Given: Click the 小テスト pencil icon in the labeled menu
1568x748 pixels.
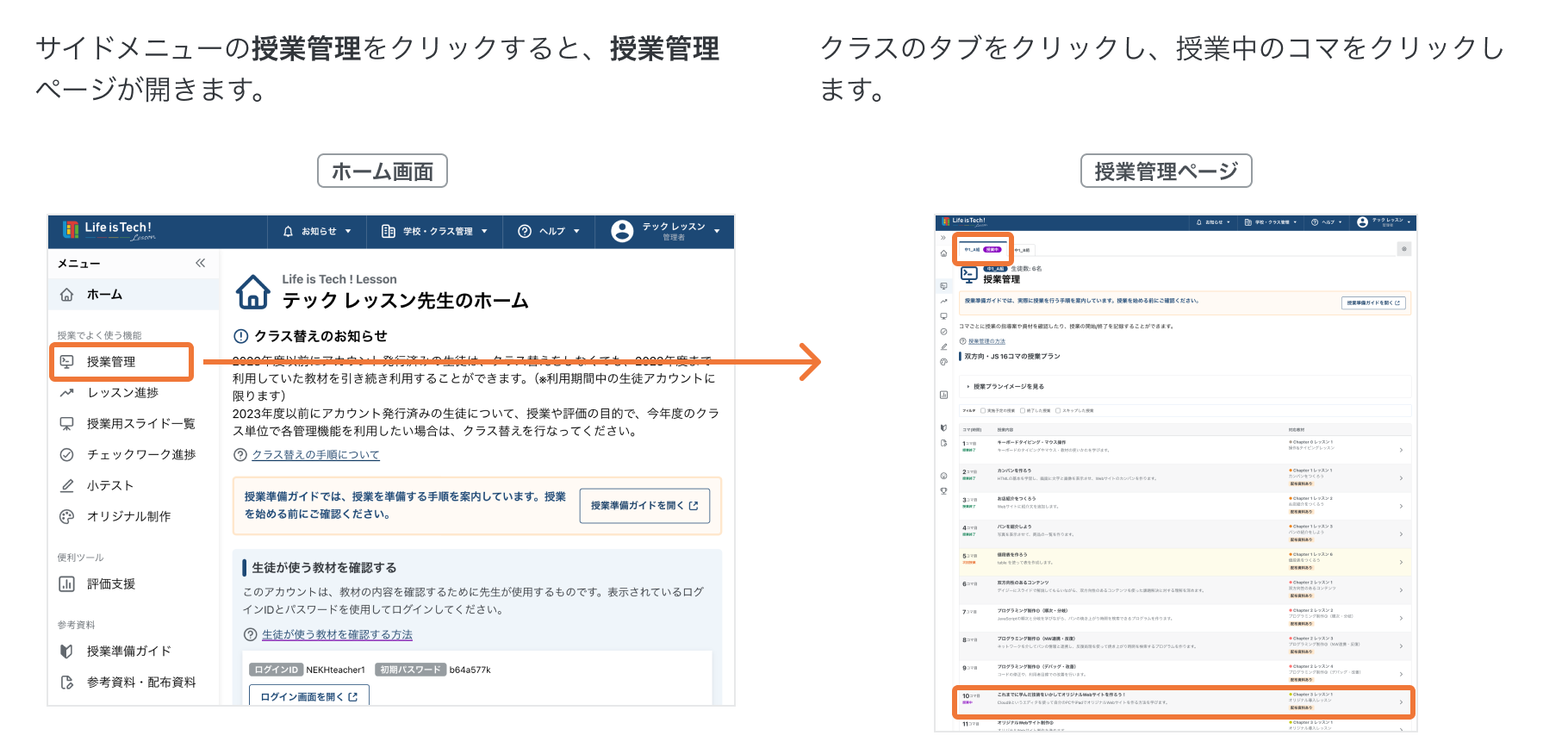Looking at the screenshot, I should pyautogui.click(x=66, y=486).
